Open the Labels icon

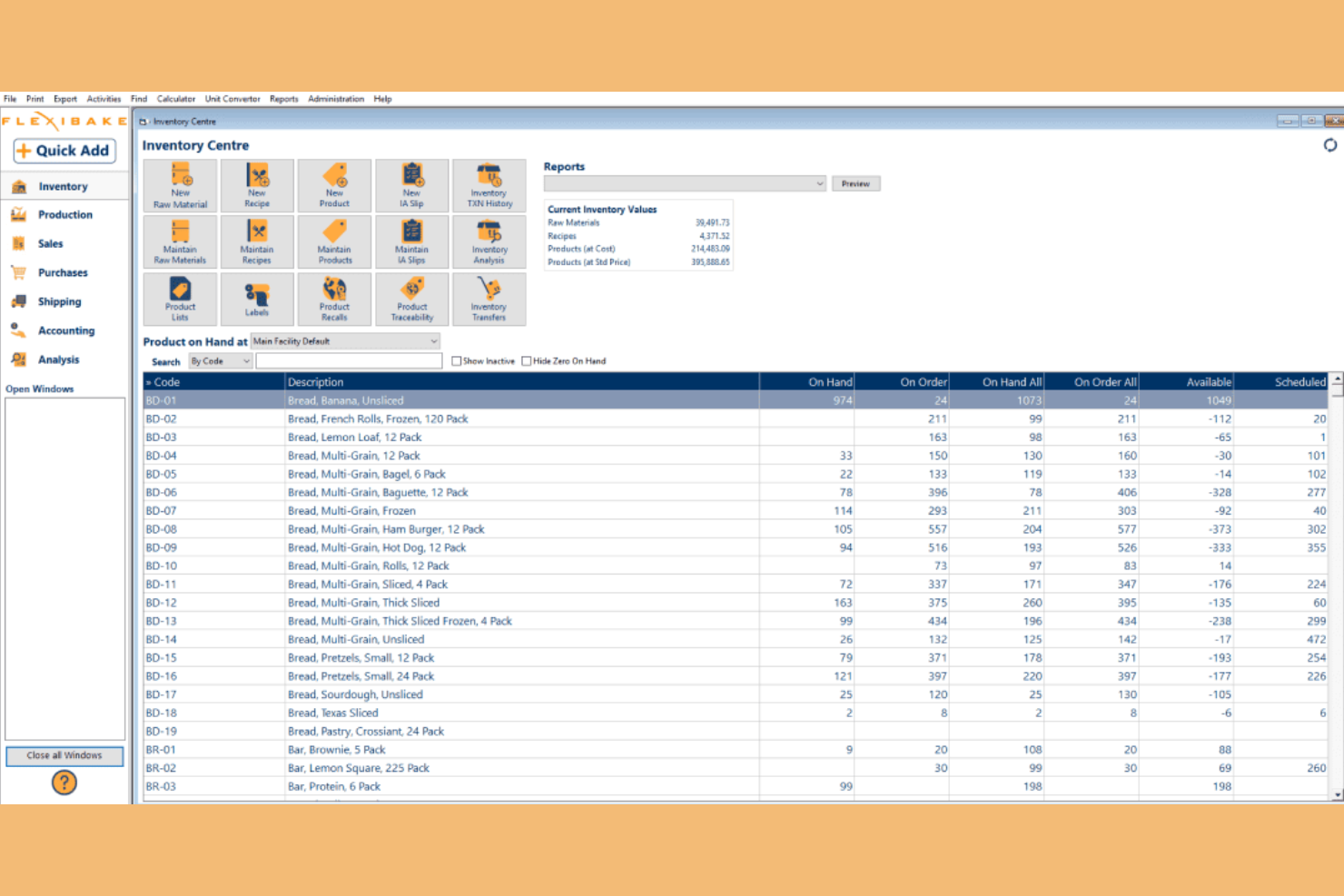pyautogui.click(x=257, y=300)
